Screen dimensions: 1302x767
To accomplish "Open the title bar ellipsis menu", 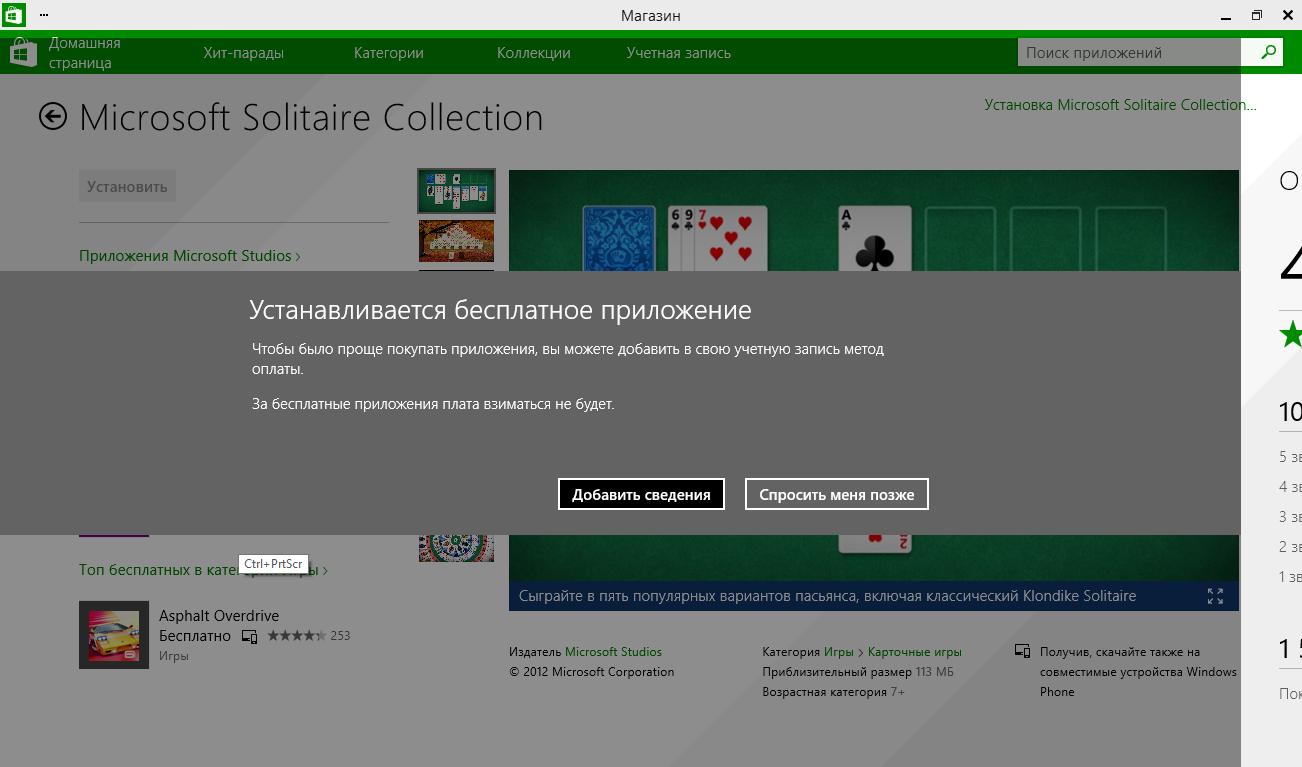I will [x=44, y=15].
